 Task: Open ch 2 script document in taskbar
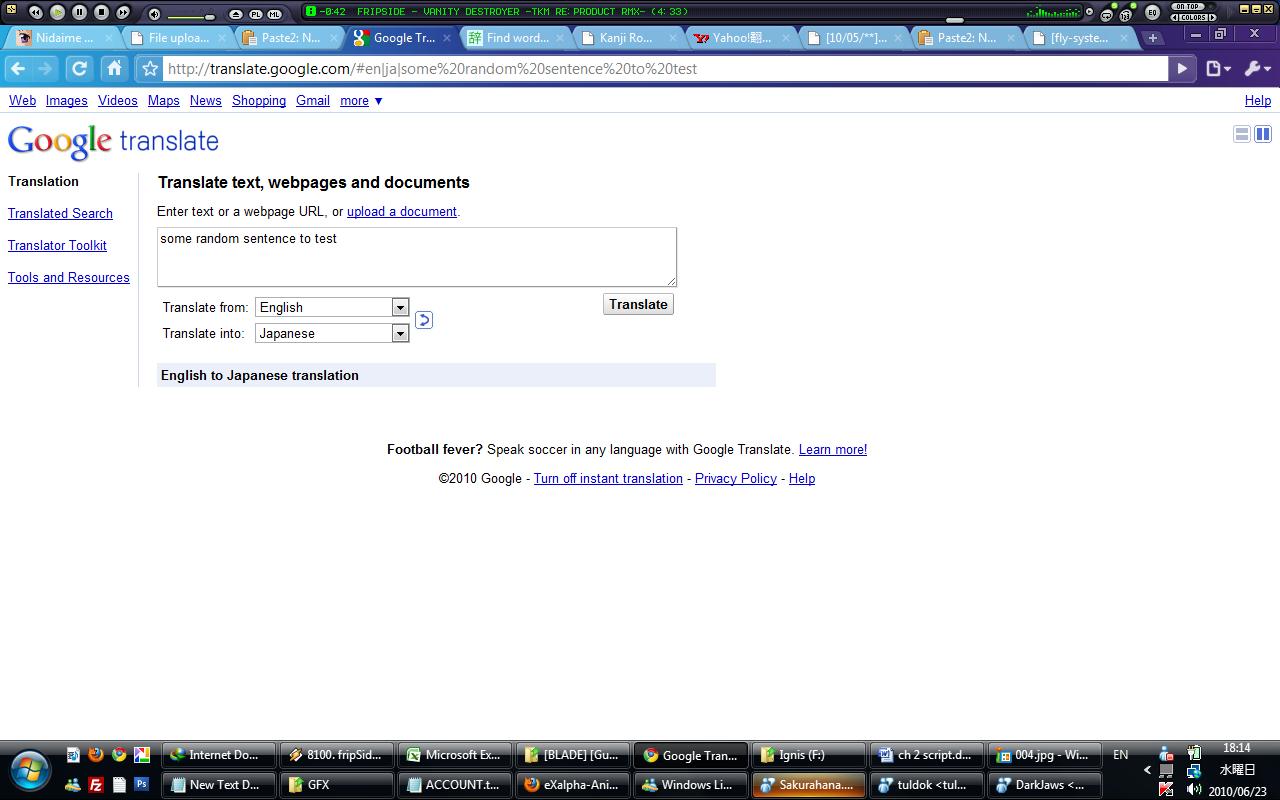click(926, 755)
